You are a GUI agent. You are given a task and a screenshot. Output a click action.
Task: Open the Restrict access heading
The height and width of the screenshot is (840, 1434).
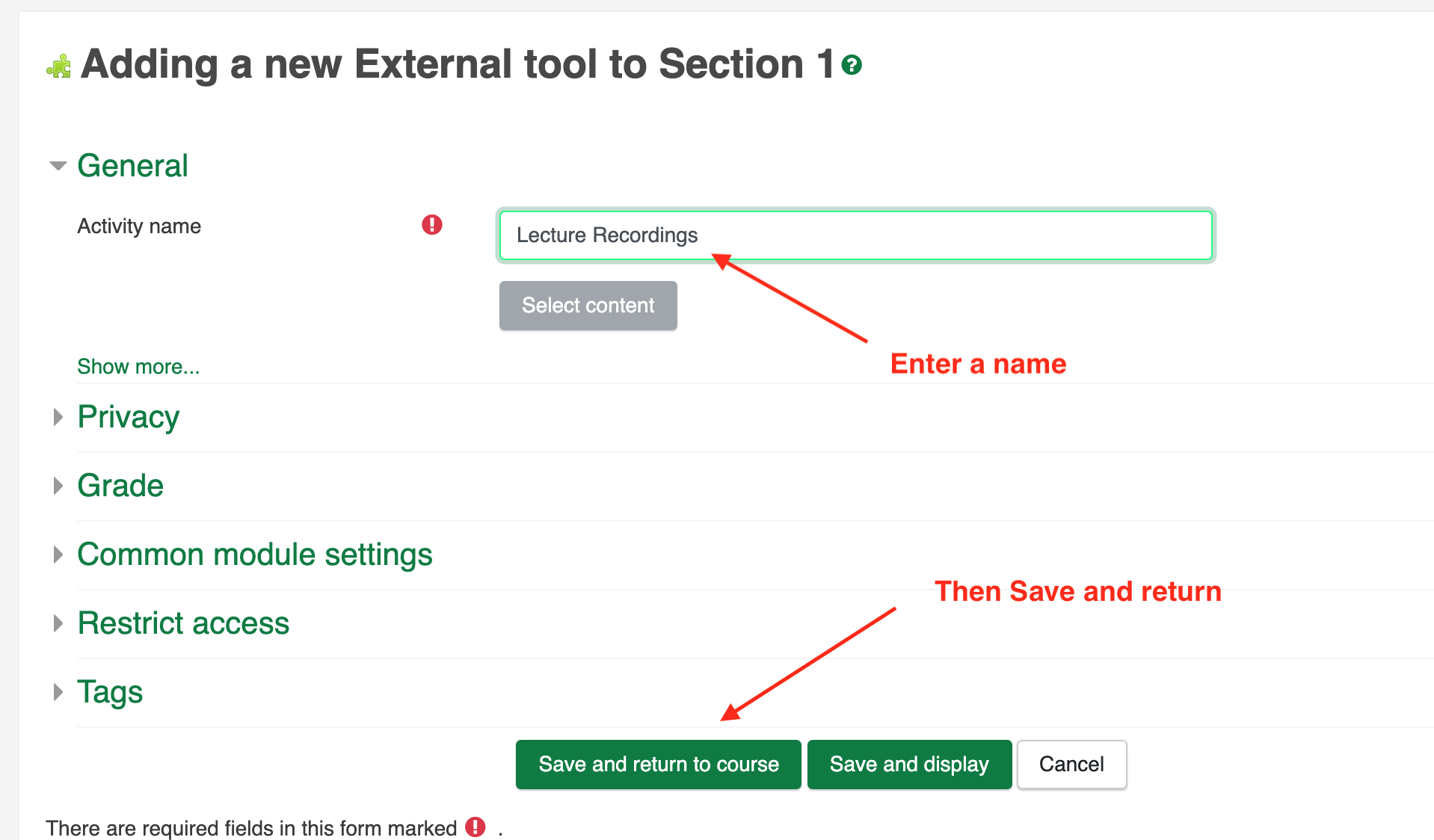pyautogui.click(x=183, y=623)
